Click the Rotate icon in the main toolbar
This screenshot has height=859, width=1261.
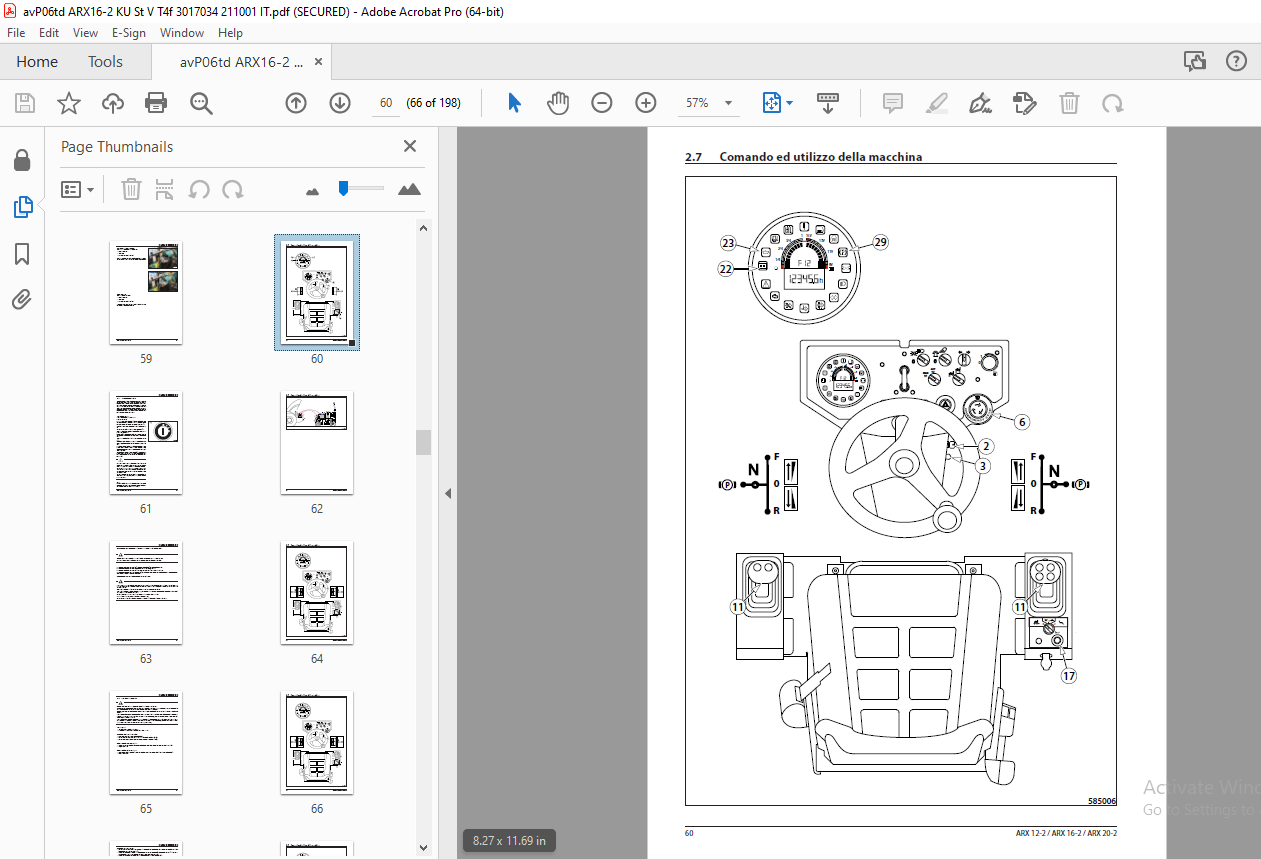1112,103
